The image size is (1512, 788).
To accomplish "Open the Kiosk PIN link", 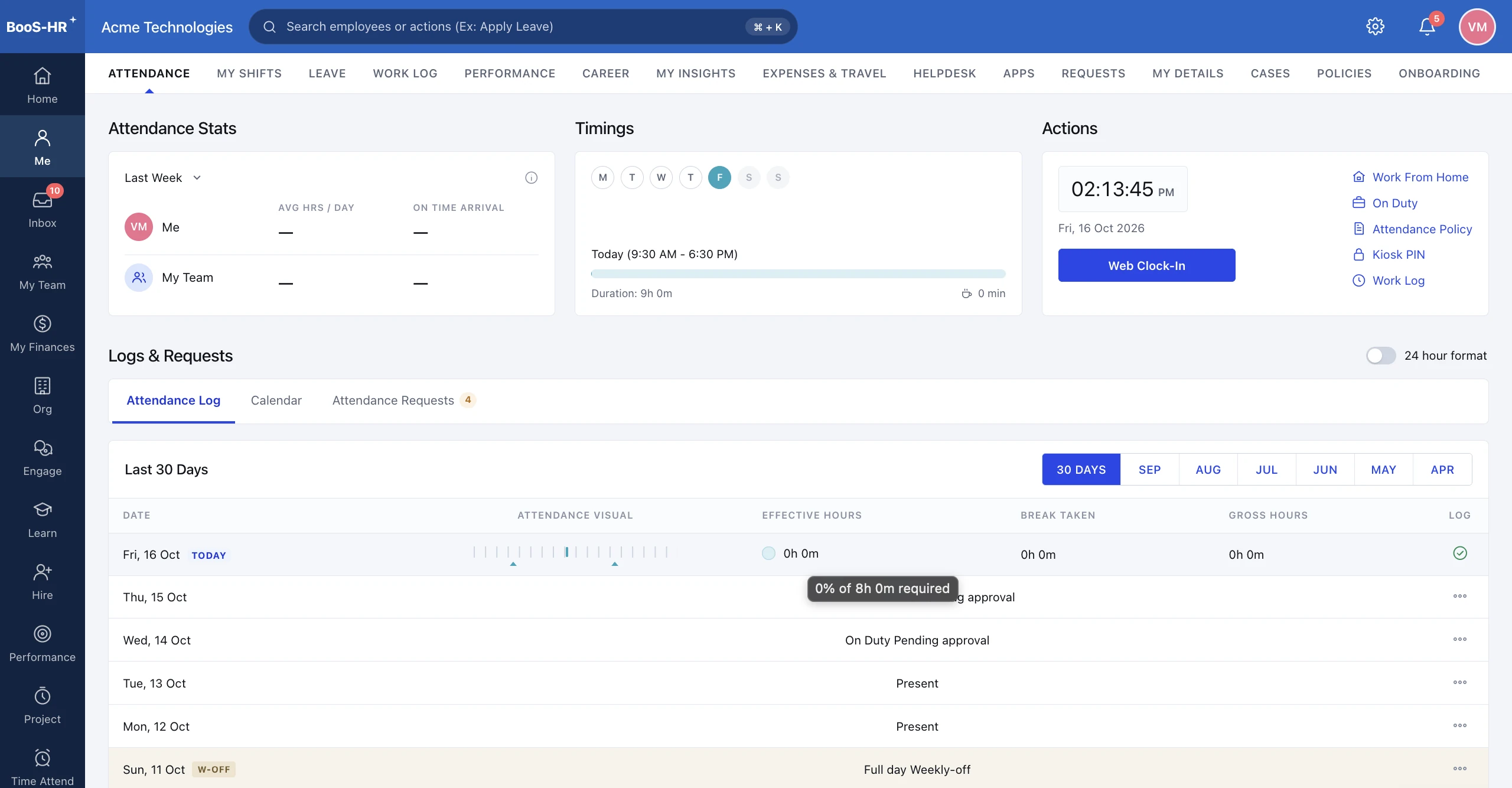I will coord(1389,255).
